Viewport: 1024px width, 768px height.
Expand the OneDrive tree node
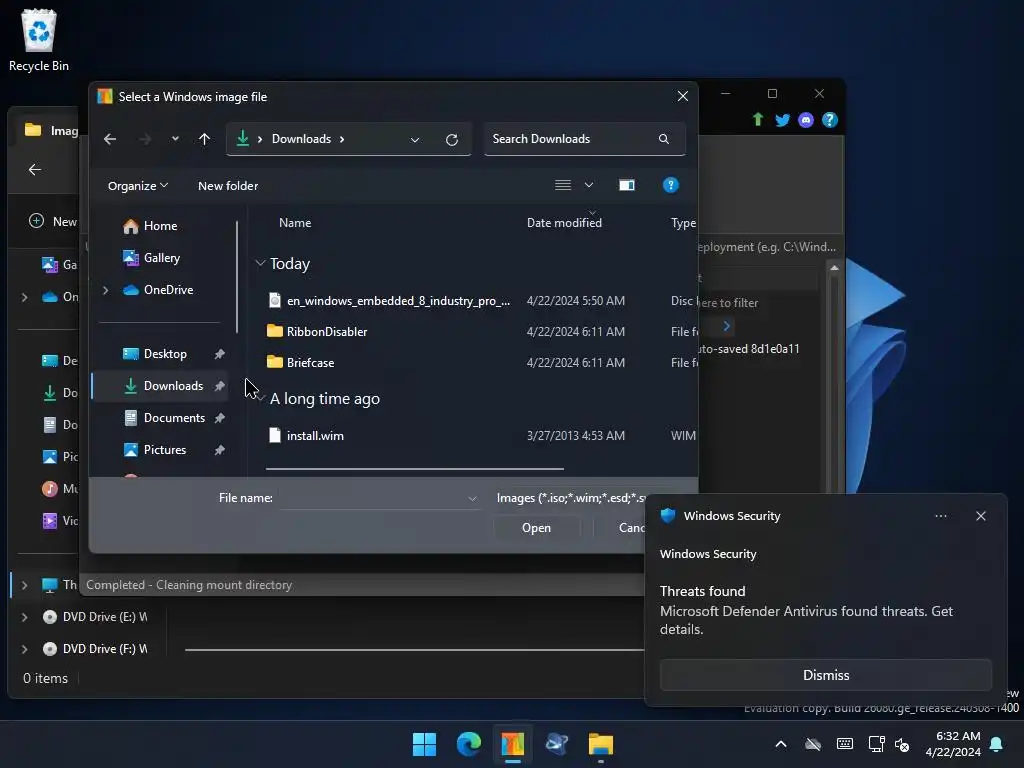(x=105, y=290)
